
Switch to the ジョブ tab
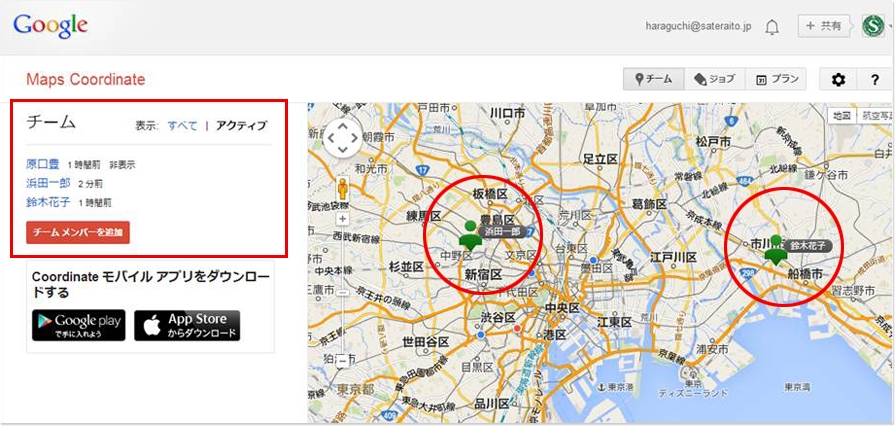(714, 79)
